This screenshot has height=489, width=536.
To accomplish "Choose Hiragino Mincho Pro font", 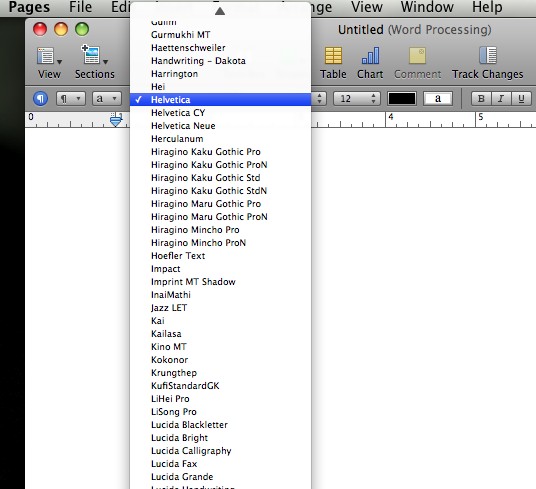I will 220,230.
